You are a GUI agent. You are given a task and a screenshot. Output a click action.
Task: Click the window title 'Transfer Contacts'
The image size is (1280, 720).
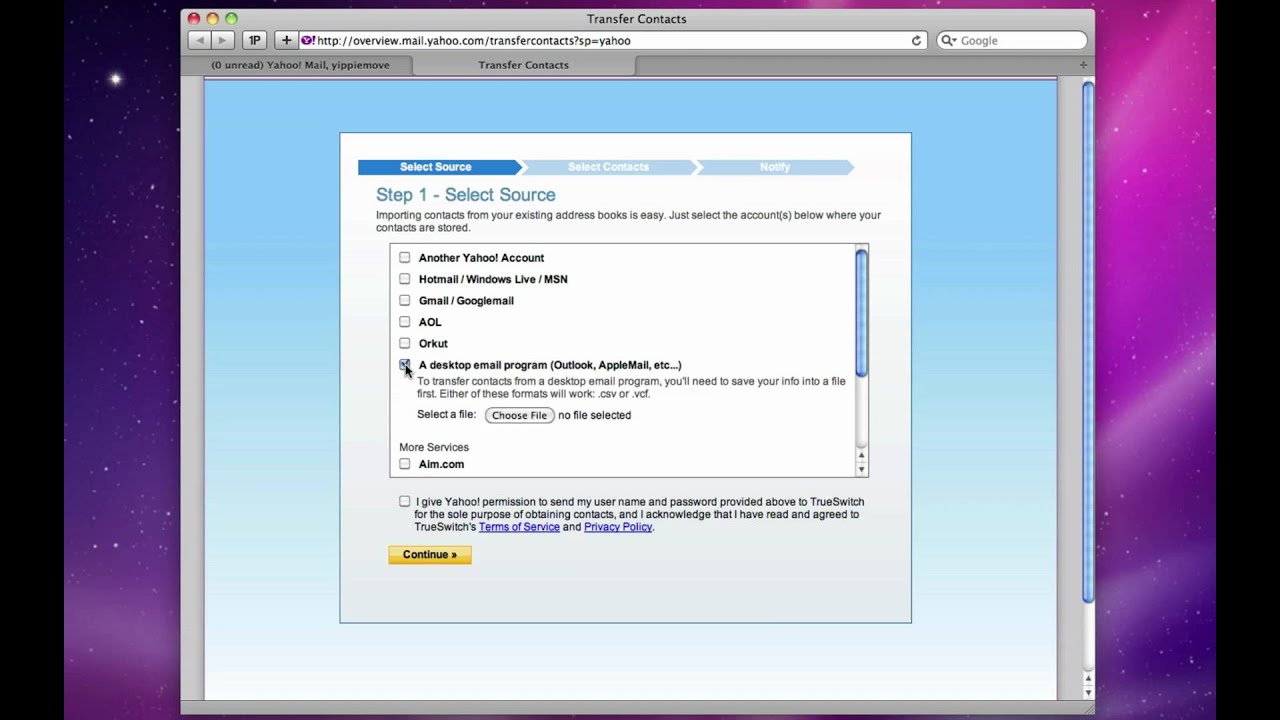[637, 19]
